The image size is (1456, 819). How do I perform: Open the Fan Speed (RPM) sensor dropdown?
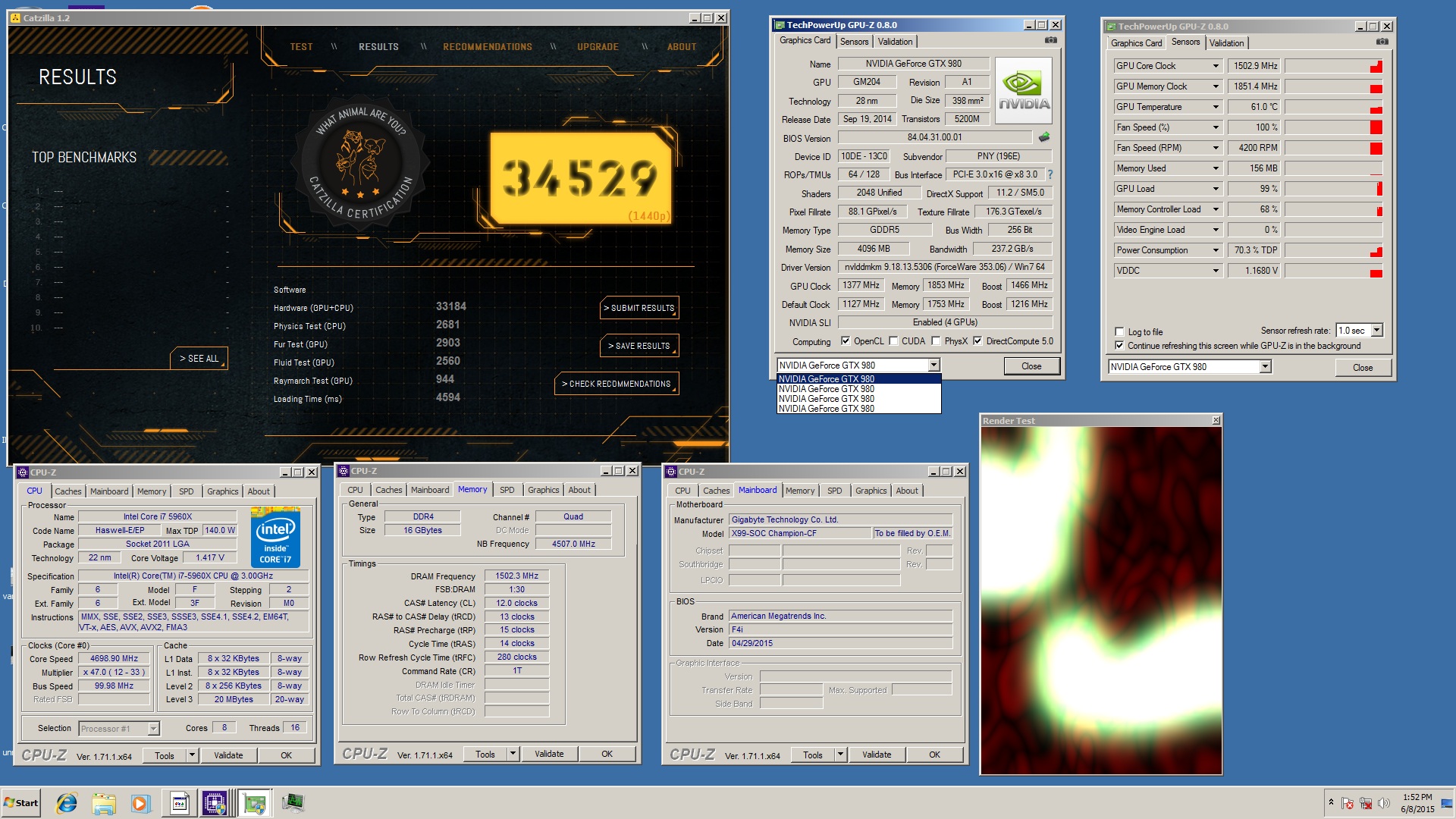coord(1216,148)
